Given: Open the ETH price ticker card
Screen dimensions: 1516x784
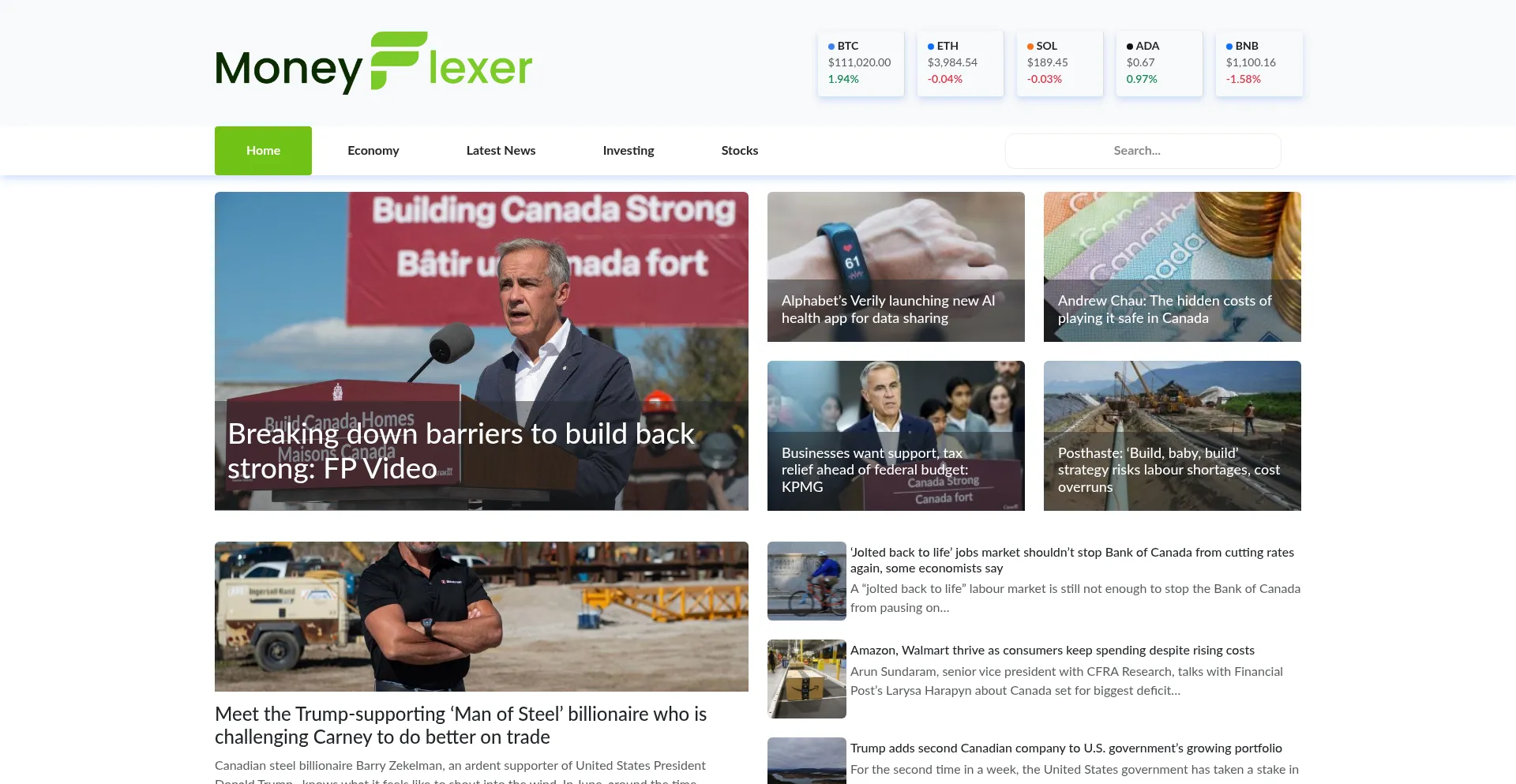Looking at the screenshot, I should click(x=960, y=63).
